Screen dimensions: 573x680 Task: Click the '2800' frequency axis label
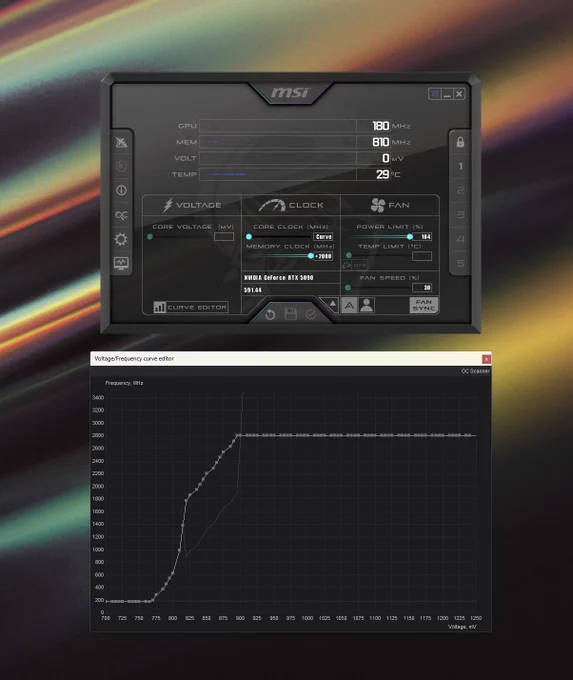pos(98,435)
